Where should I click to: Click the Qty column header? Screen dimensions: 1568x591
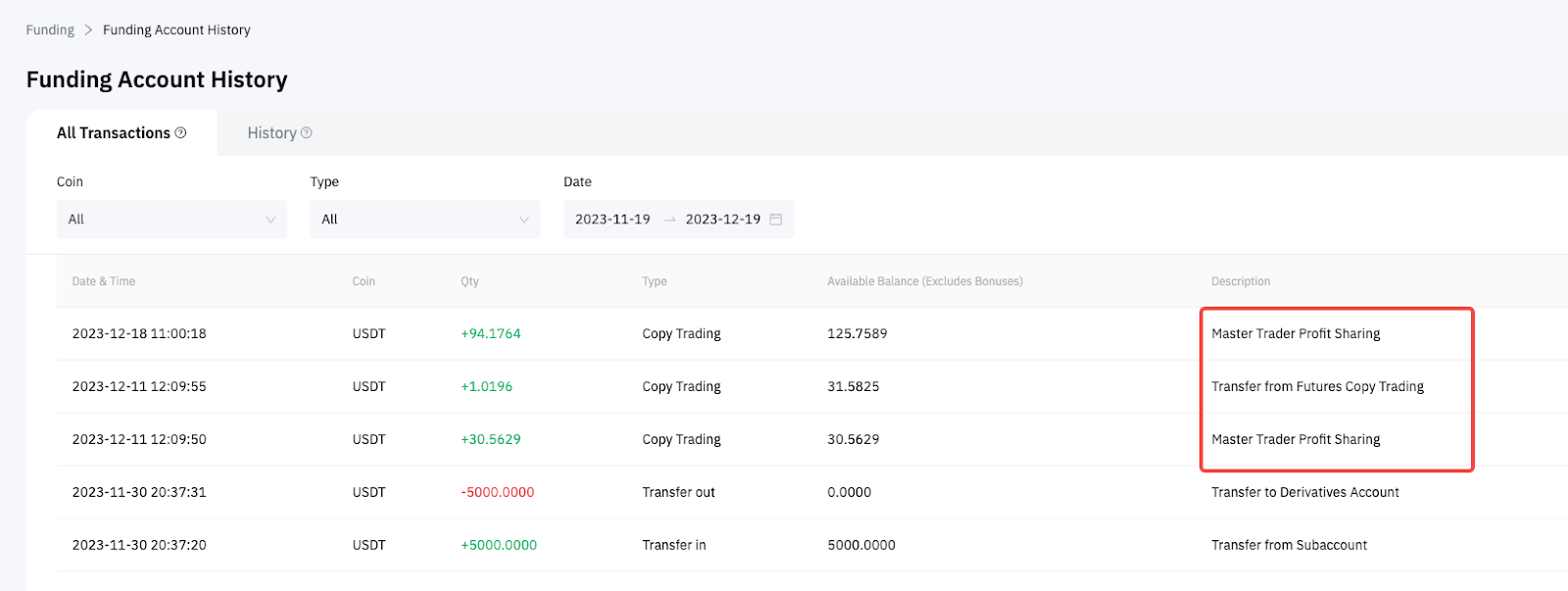coord(469,281)
